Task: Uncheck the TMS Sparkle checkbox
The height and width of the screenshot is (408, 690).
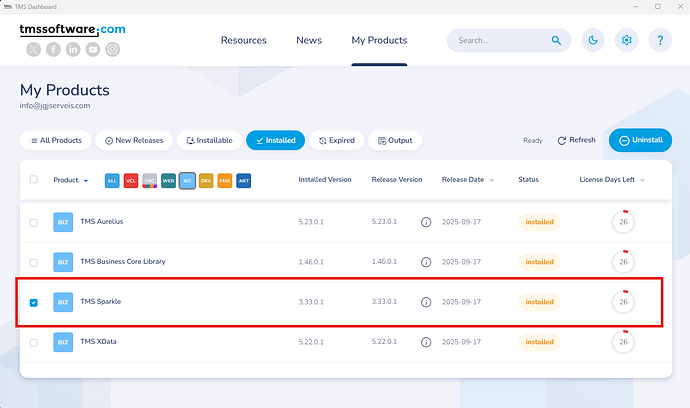Action: click(x=34, y=302)
